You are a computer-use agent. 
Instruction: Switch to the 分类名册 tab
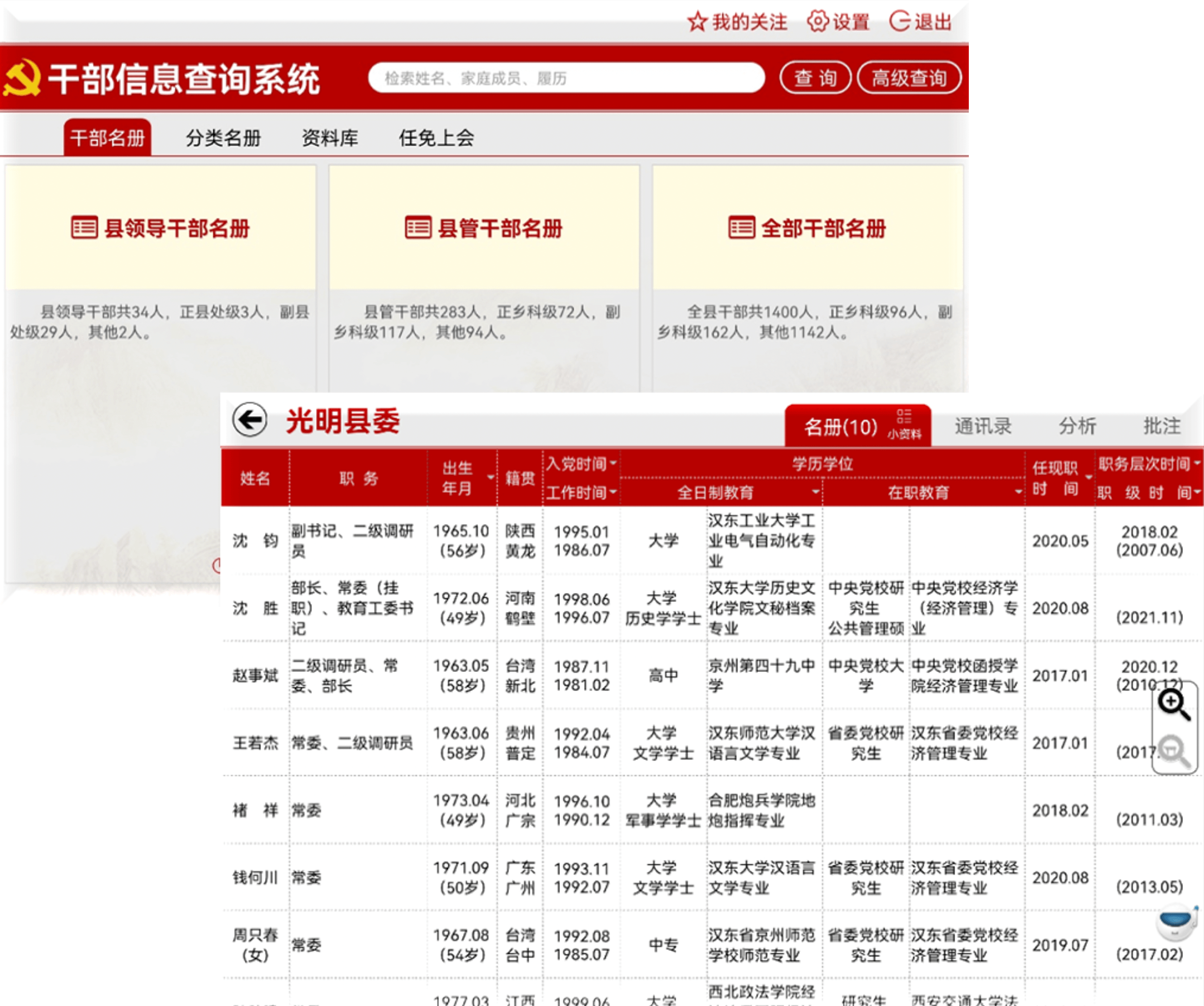click(x=223, y=138)
